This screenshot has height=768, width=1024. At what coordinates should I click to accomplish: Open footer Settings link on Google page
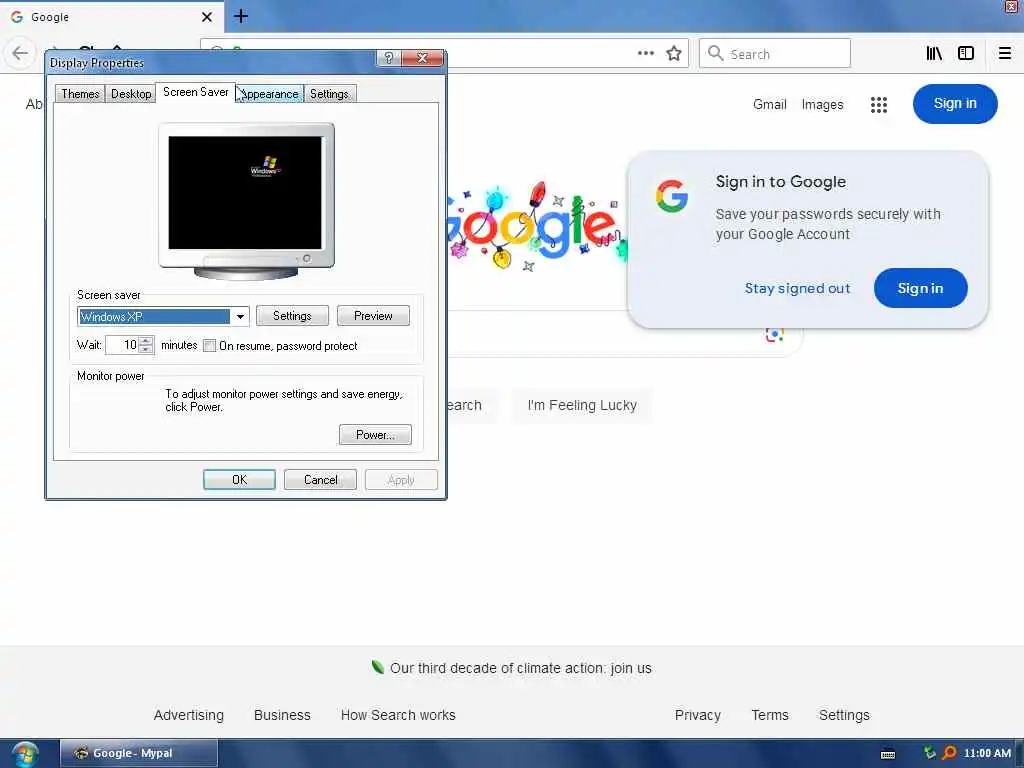click(x=844, y=715)
